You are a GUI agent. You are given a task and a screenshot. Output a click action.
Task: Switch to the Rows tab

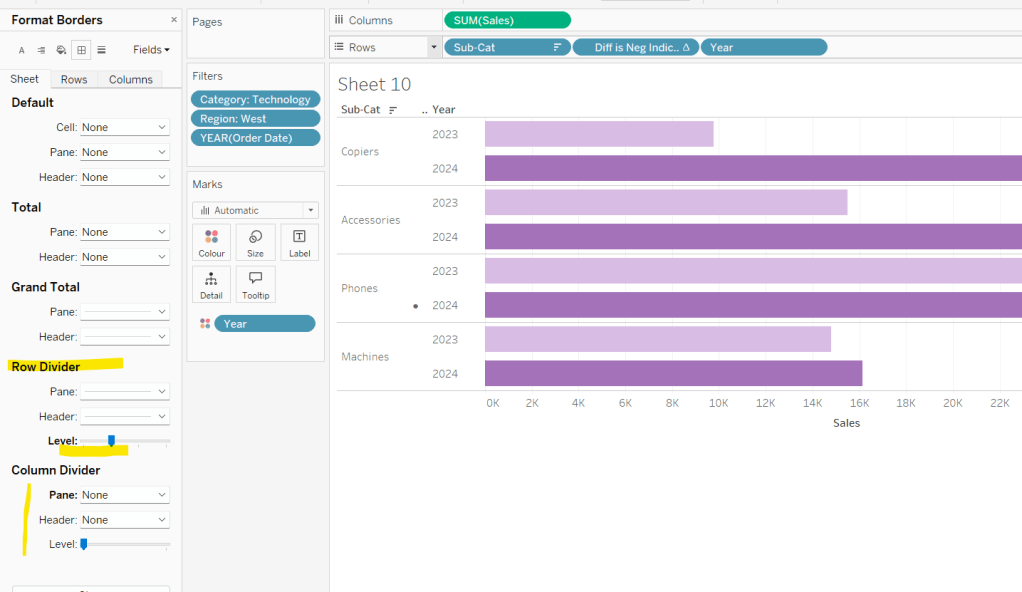[73, 80]
